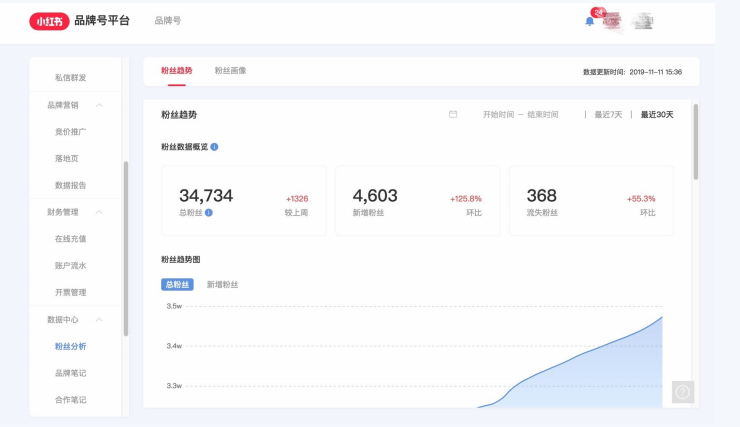Collapse the 品牌营销 menu section

click(x=99, y=105)
